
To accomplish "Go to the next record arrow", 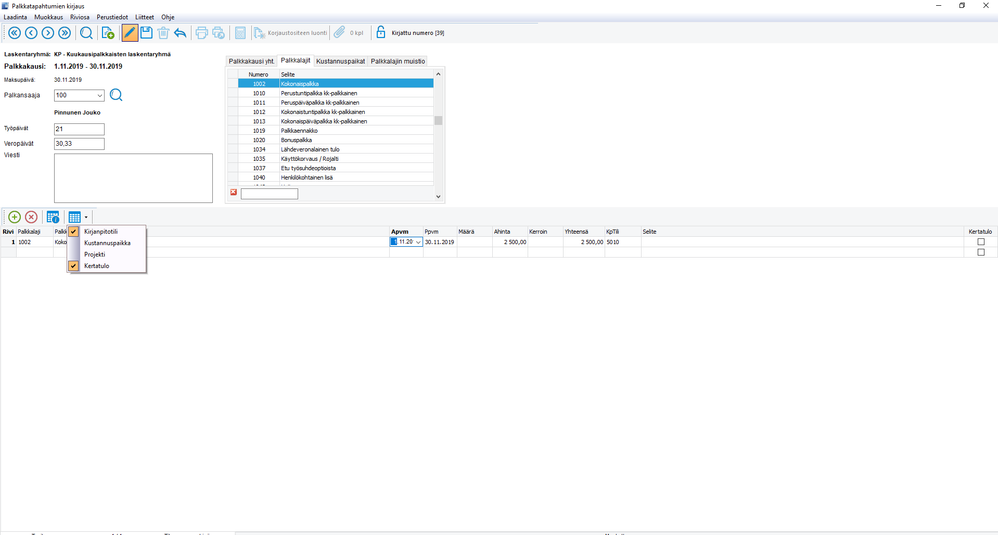I will 48,33.
